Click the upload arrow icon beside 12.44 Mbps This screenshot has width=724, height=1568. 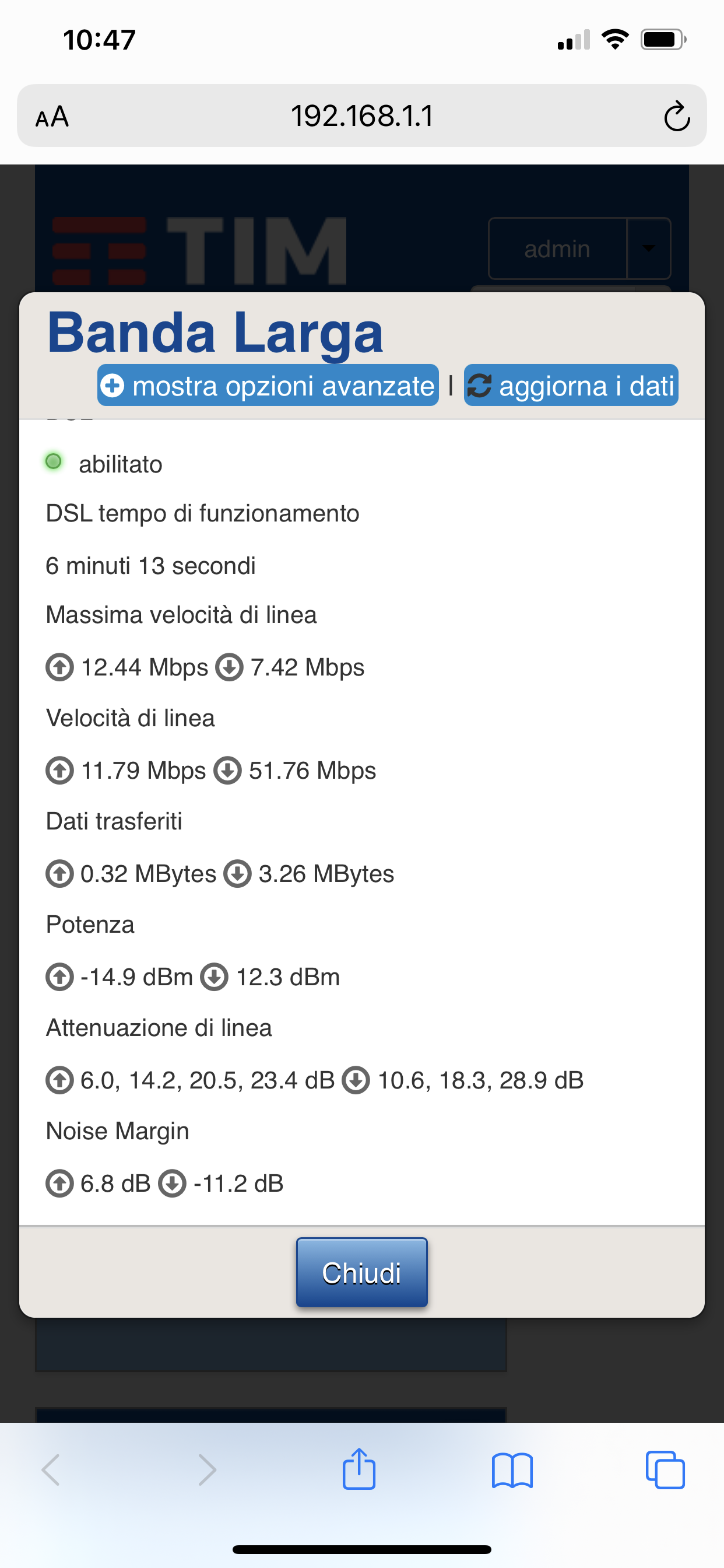click(59, 667)
